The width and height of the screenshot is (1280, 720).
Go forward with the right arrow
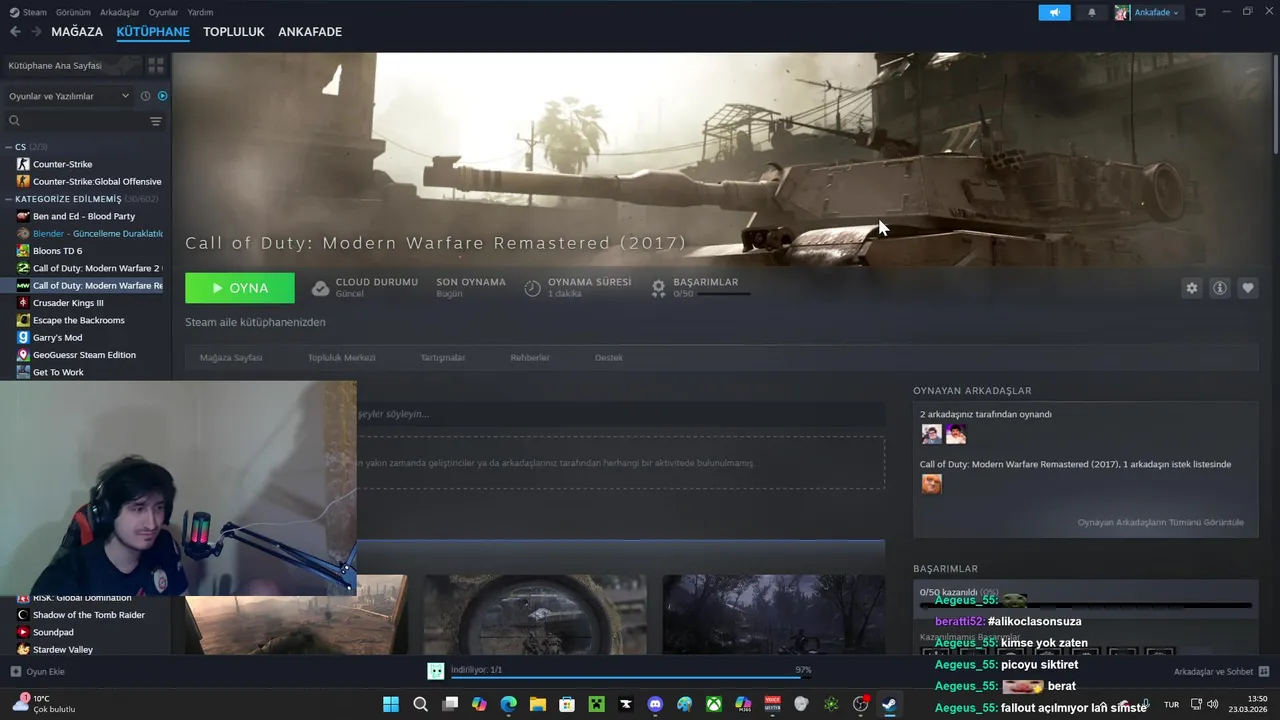point(37,32)
